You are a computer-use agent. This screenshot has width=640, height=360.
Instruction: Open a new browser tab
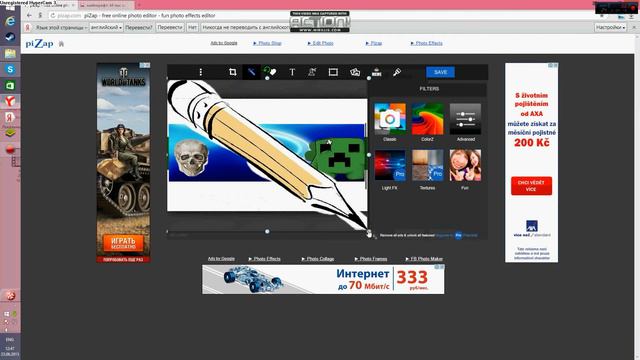(138, 5)
